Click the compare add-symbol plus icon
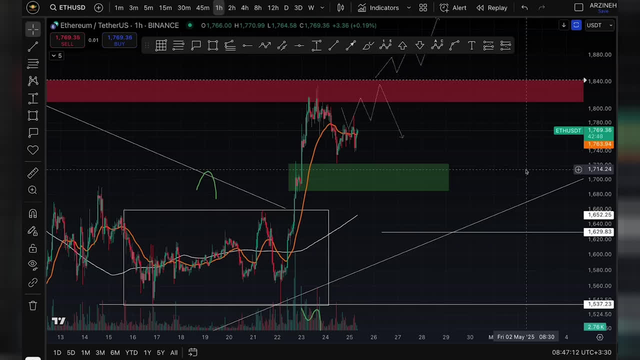 tap(98, 8)
